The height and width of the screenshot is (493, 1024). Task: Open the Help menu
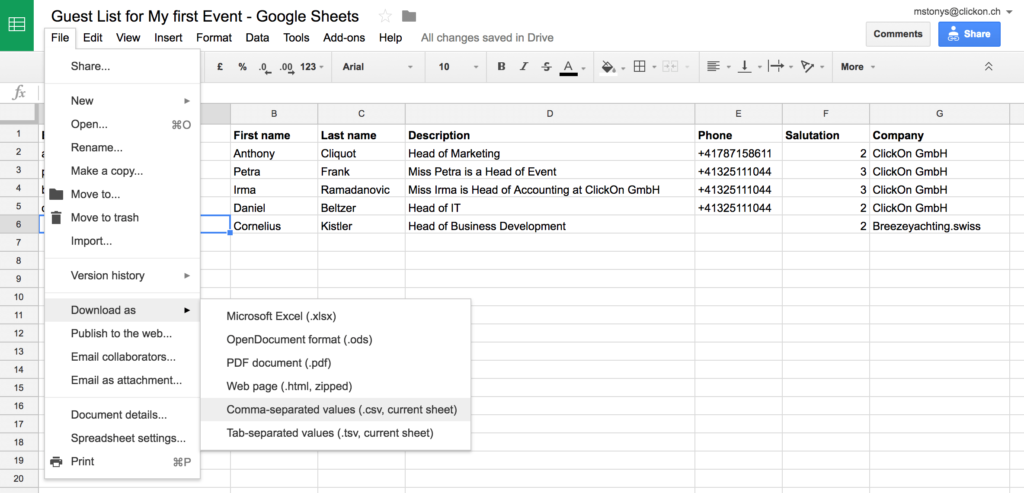(x=391, y=38)
